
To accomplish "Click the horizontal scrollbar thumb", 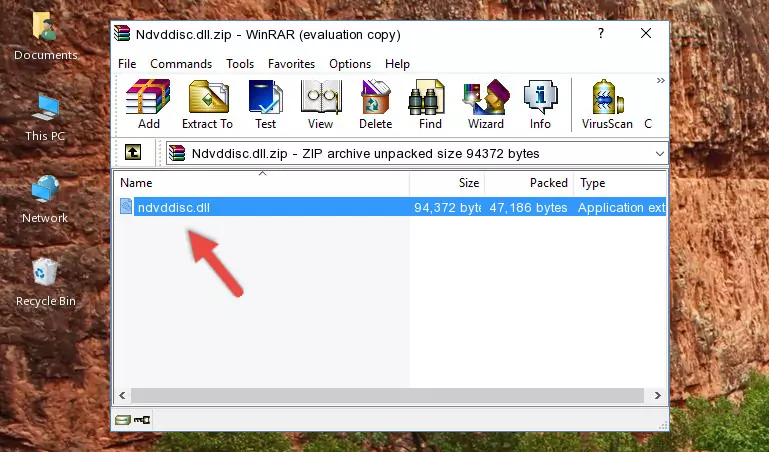I will point(387,395).
